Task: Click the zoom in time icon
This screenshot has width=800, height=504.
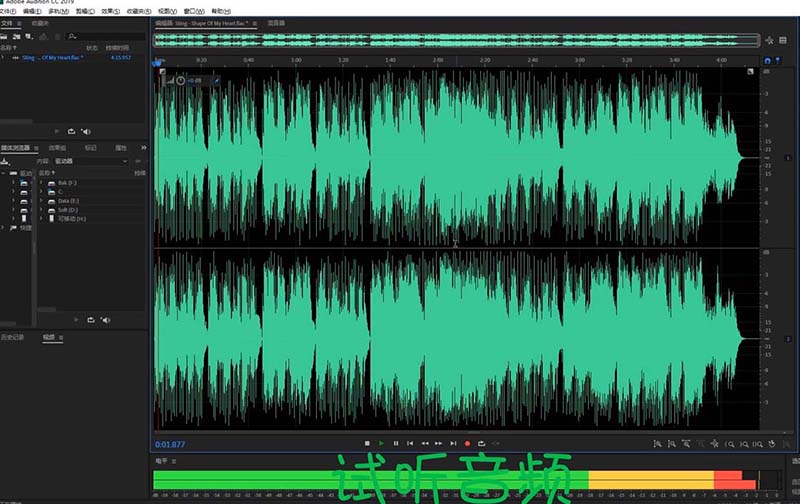Action: pos(686,444)
